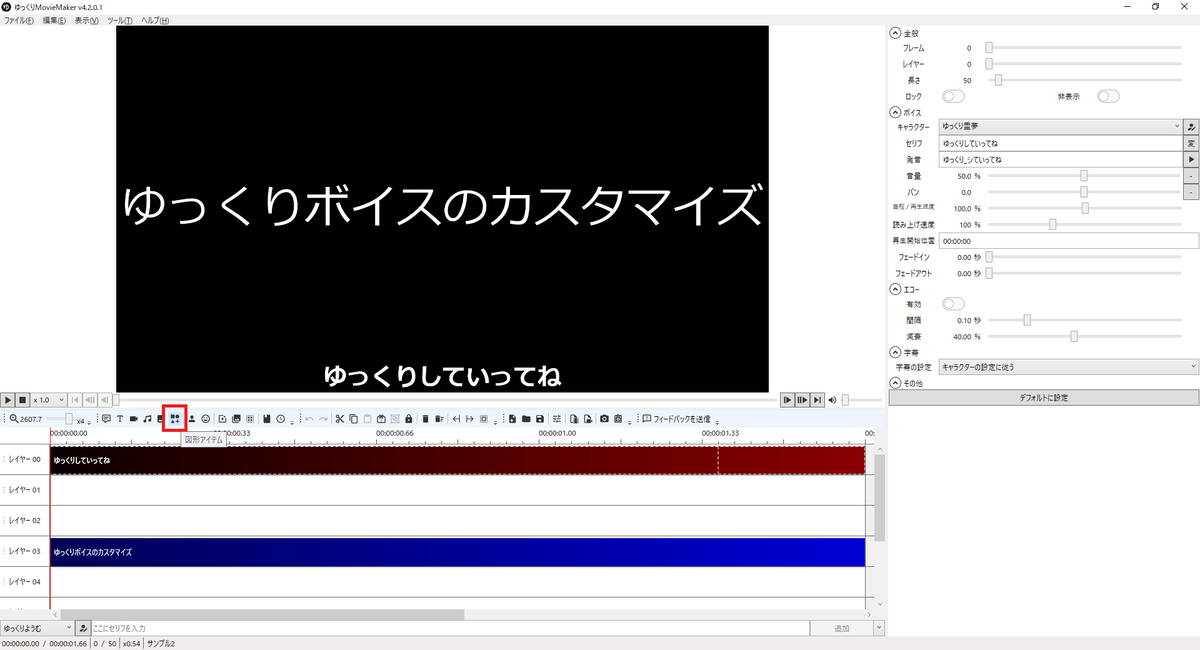Image resolution: width=1200 pixels, height=650 pixels.
Task: Click the 読み上げ速度 slider
Action: tap(1084, 224)
